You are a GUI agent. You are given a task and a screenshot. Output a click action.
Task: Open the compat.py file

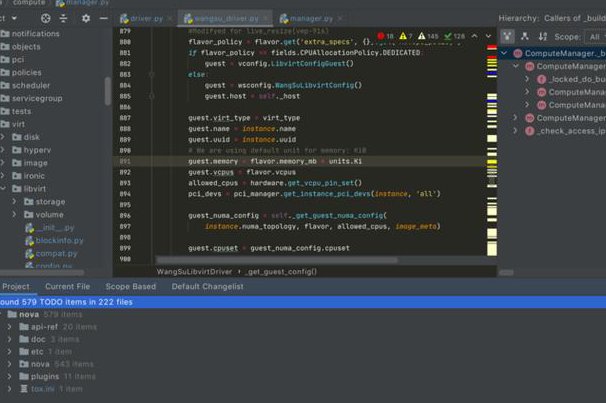(x=51, y=253)
